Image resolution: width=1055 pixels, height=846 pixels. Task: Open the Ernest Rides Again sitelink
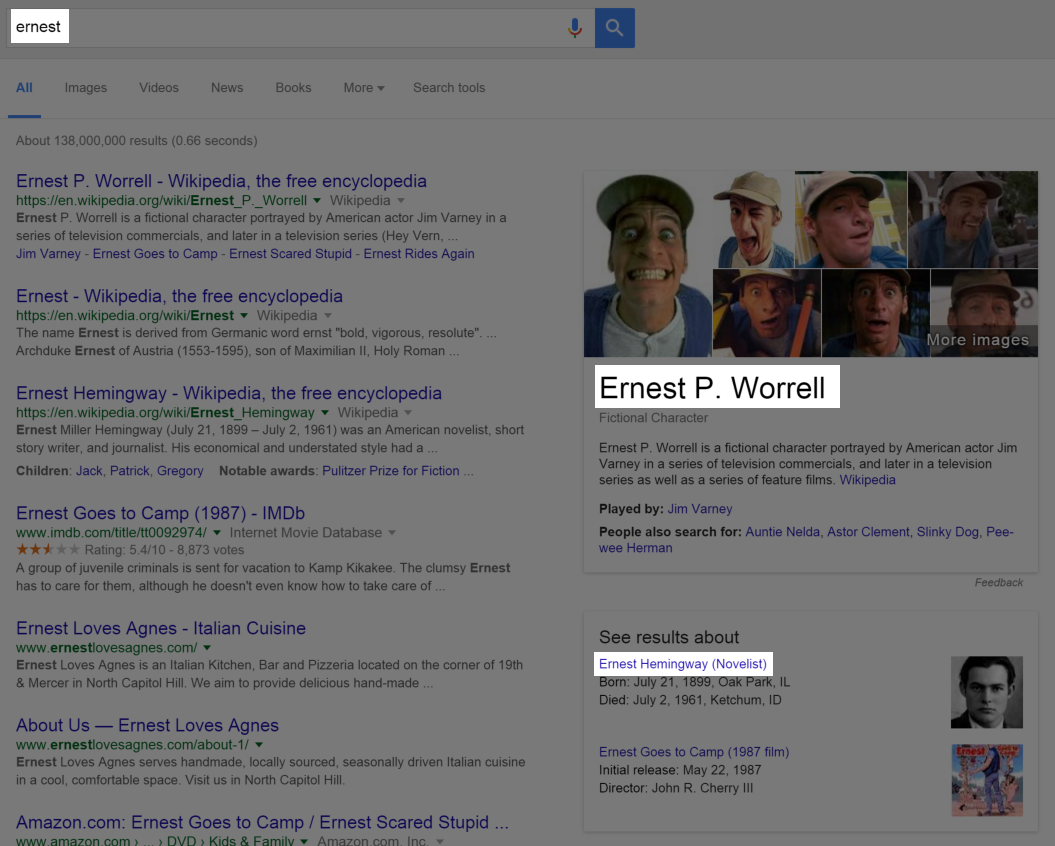point(419,254)
